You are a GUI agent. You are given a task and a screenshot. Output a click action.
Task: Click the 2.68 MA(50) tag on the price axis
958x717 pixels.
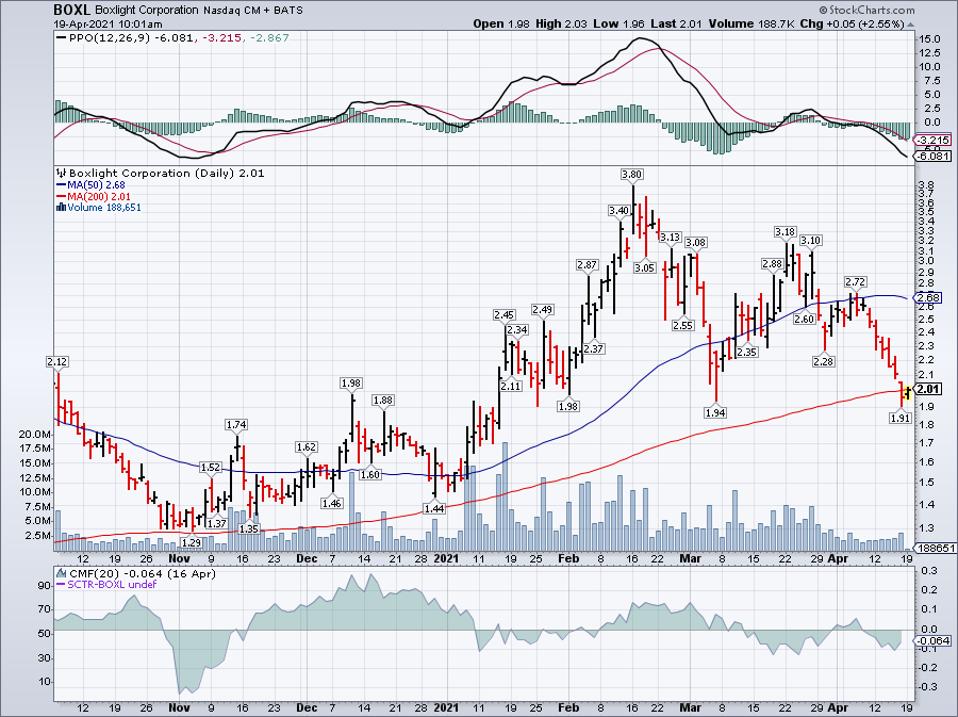929,297
